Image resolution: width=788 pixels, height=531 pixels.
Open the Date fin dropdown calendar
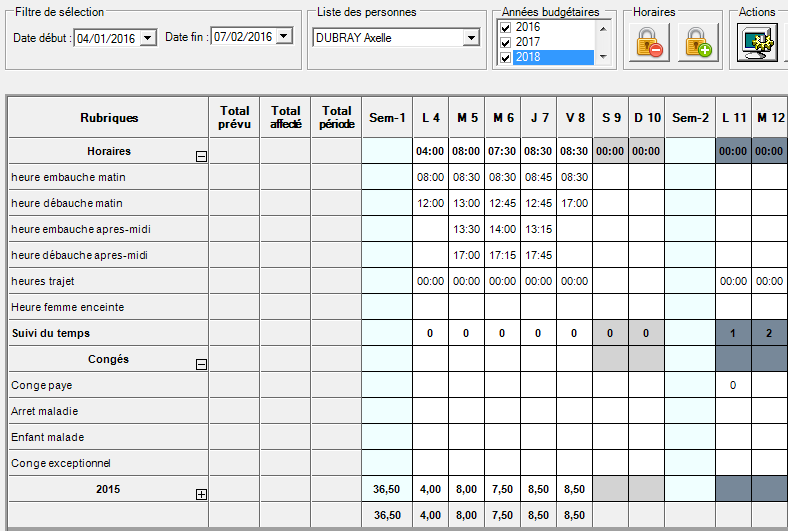click(x=284, y=37)
